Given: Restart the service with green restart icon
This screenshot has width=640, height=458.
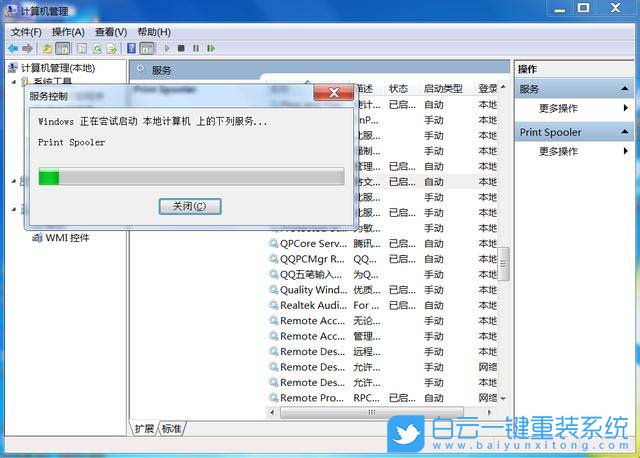Looking at the screenshot, I should (x=211, y=49).
